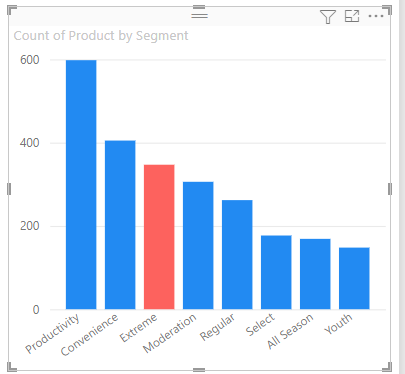Click the right edge resize handle
This screenshot has width=405, height=374.
point(390,189)
